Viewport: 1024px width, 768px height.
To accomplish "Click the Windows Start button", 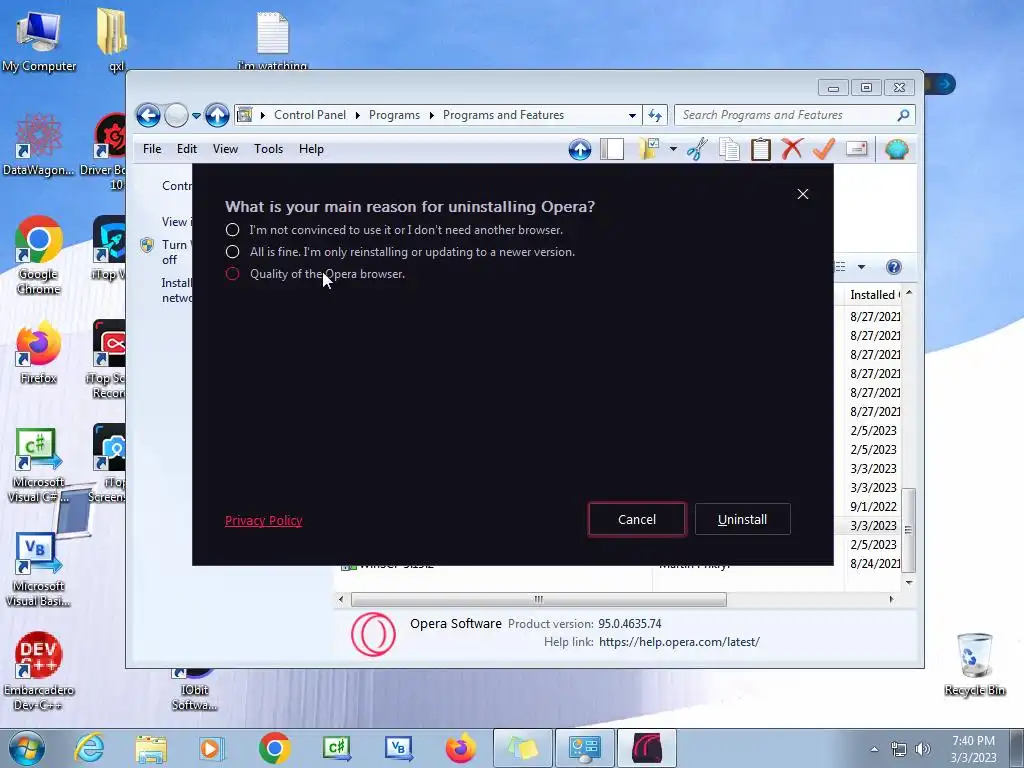I will pyautogui.click(x=26, y=748).
